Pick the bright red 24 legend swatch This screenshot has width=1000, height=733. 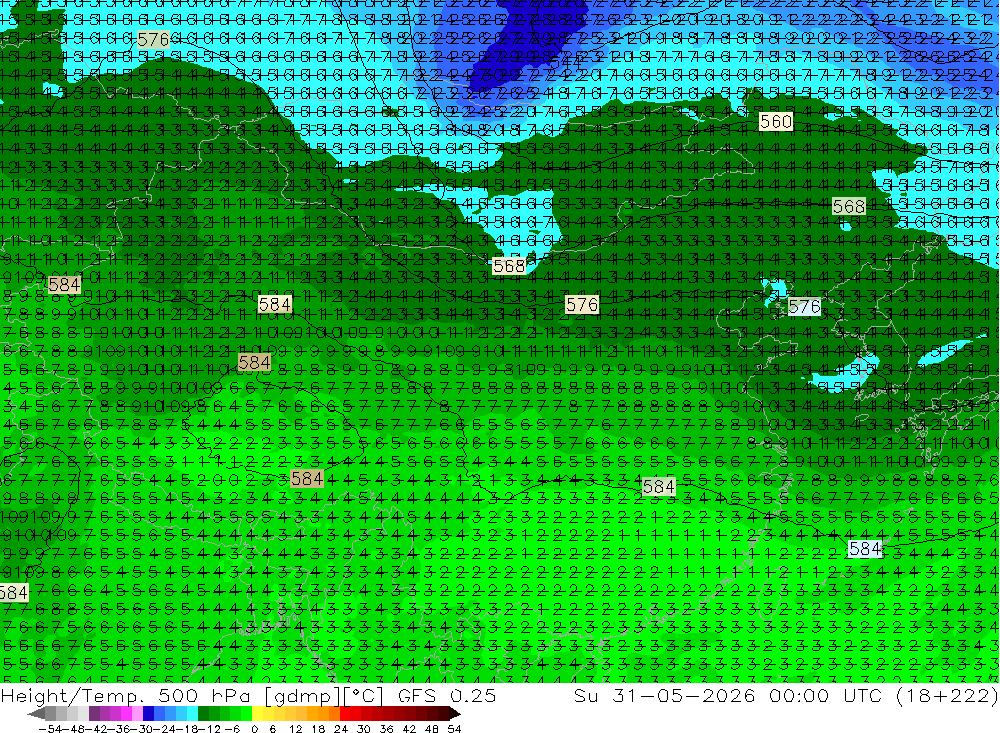pyautogui.click(x=345, y=713)
